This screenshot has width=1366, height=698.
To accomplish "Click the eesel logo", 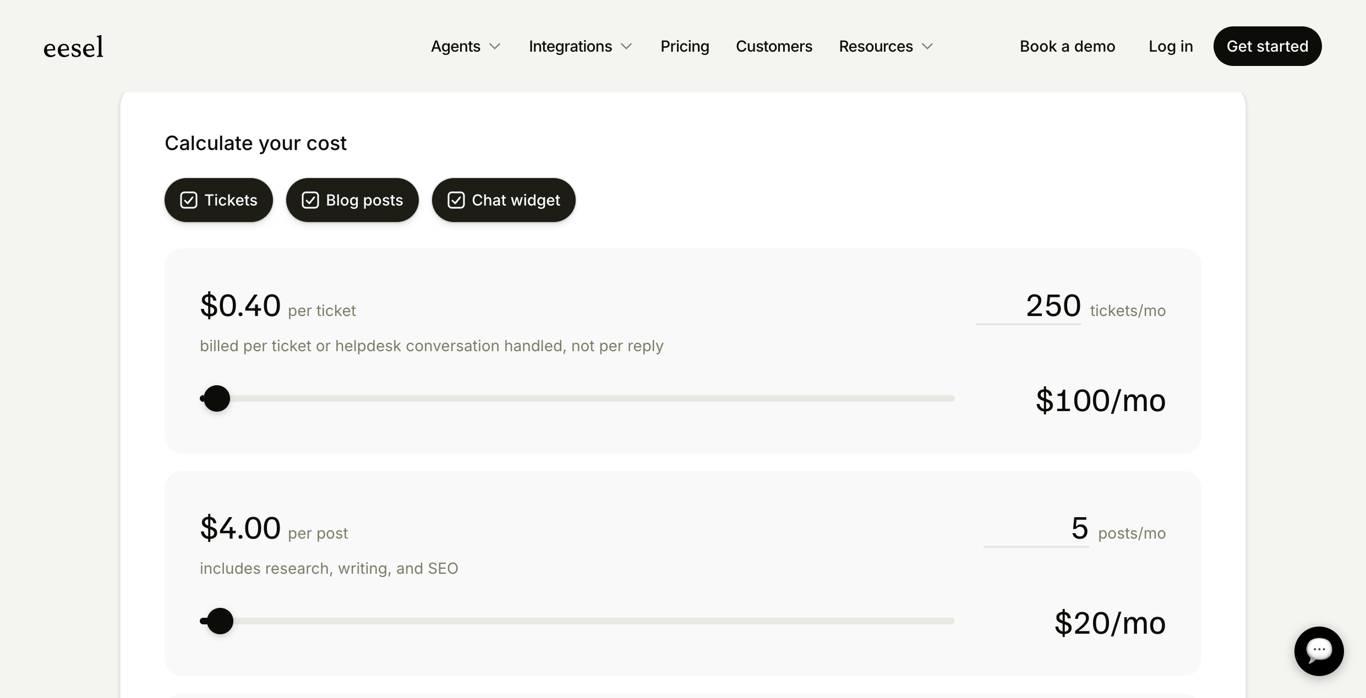I will click(x=73, y=47).
